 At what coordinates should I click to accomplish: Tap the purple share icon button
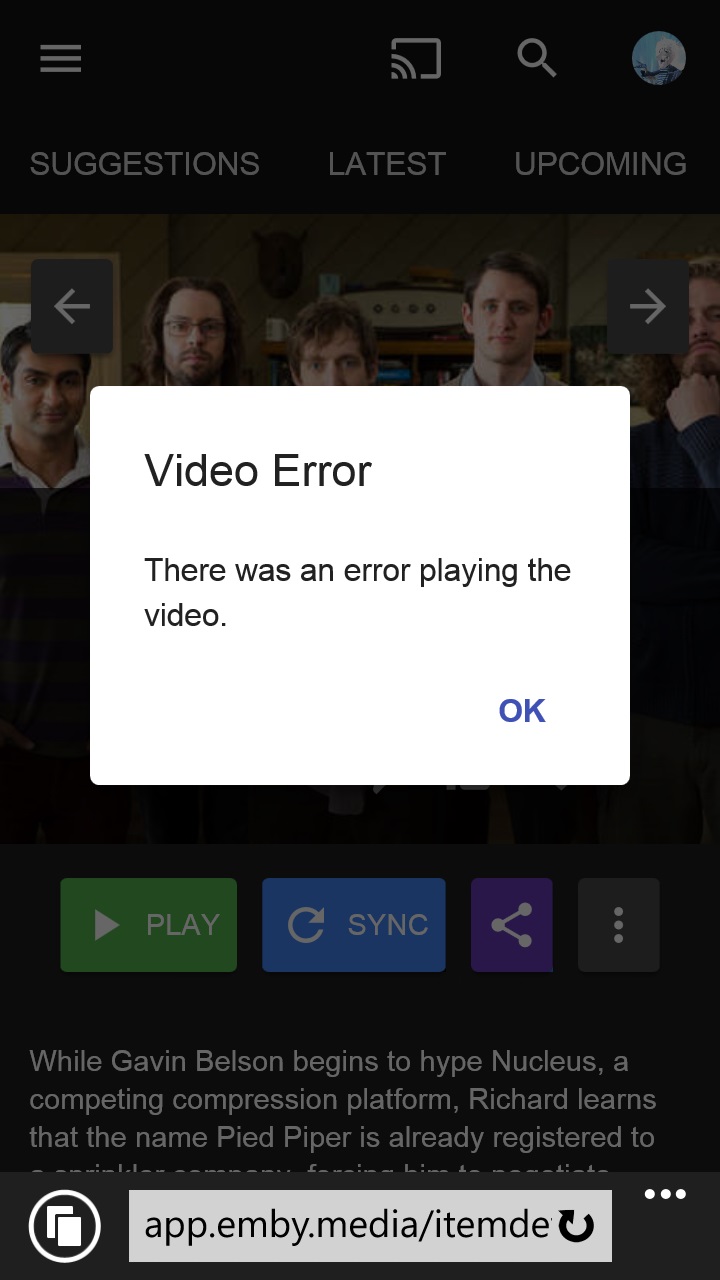(x=511, y=925)
